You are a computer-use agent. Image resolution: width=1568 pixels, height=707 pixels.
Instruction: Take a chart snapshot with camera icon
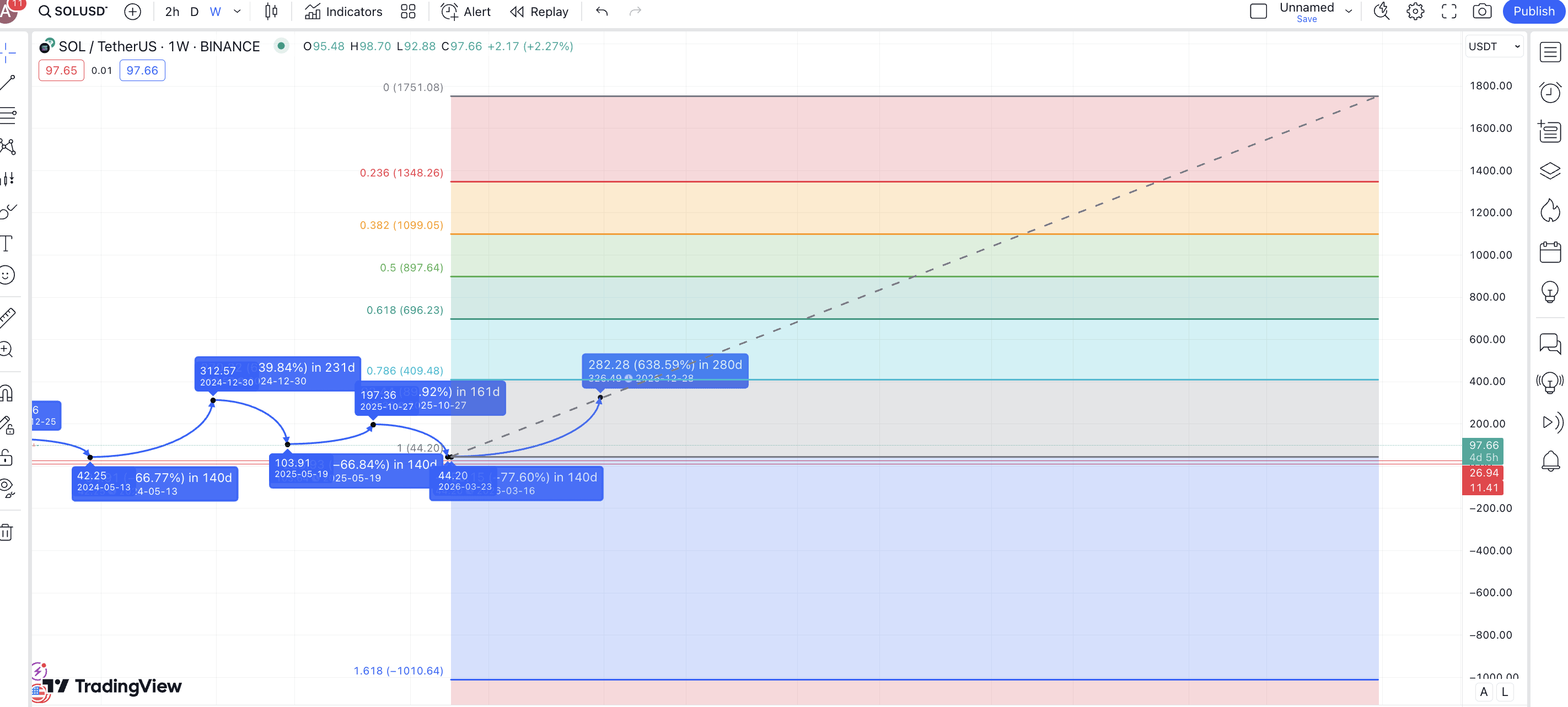tap(1481, 12)
